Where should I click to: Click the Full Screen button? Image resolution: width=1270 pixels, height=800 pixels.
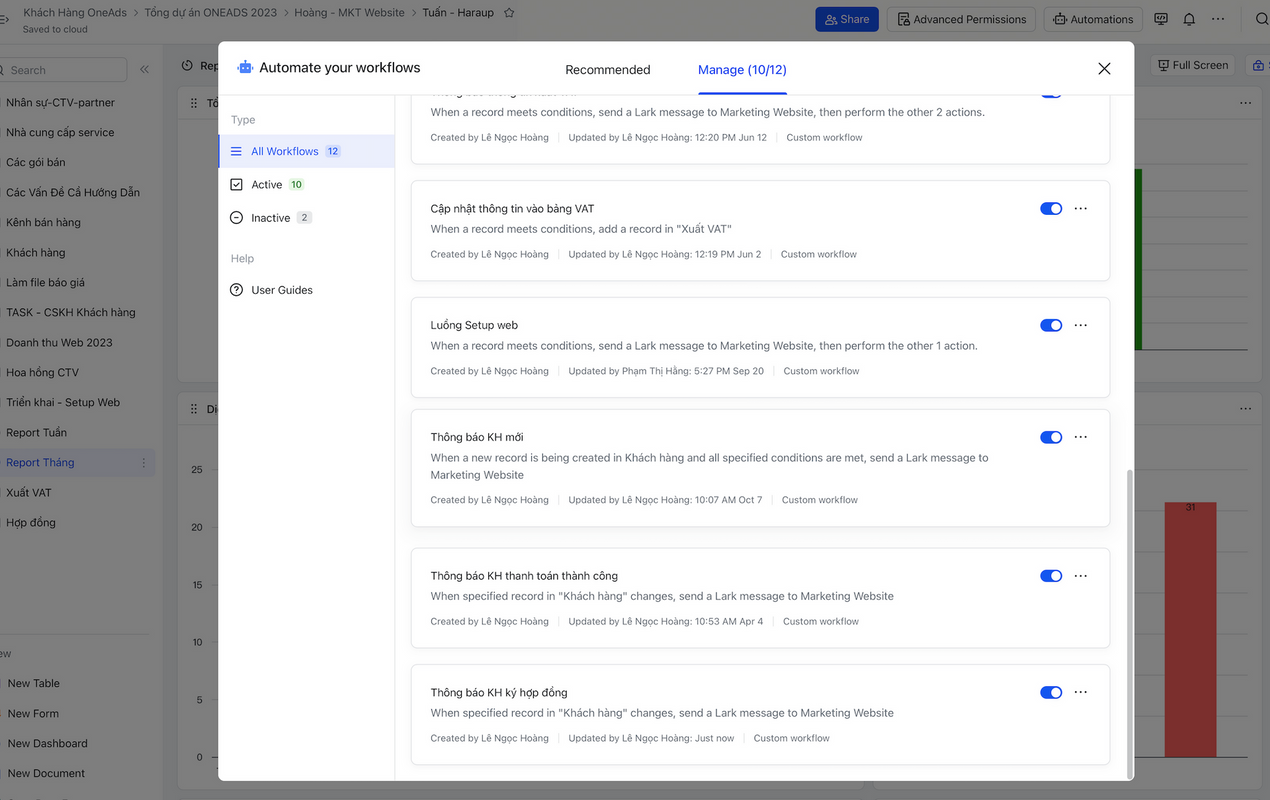[1192, 65]
